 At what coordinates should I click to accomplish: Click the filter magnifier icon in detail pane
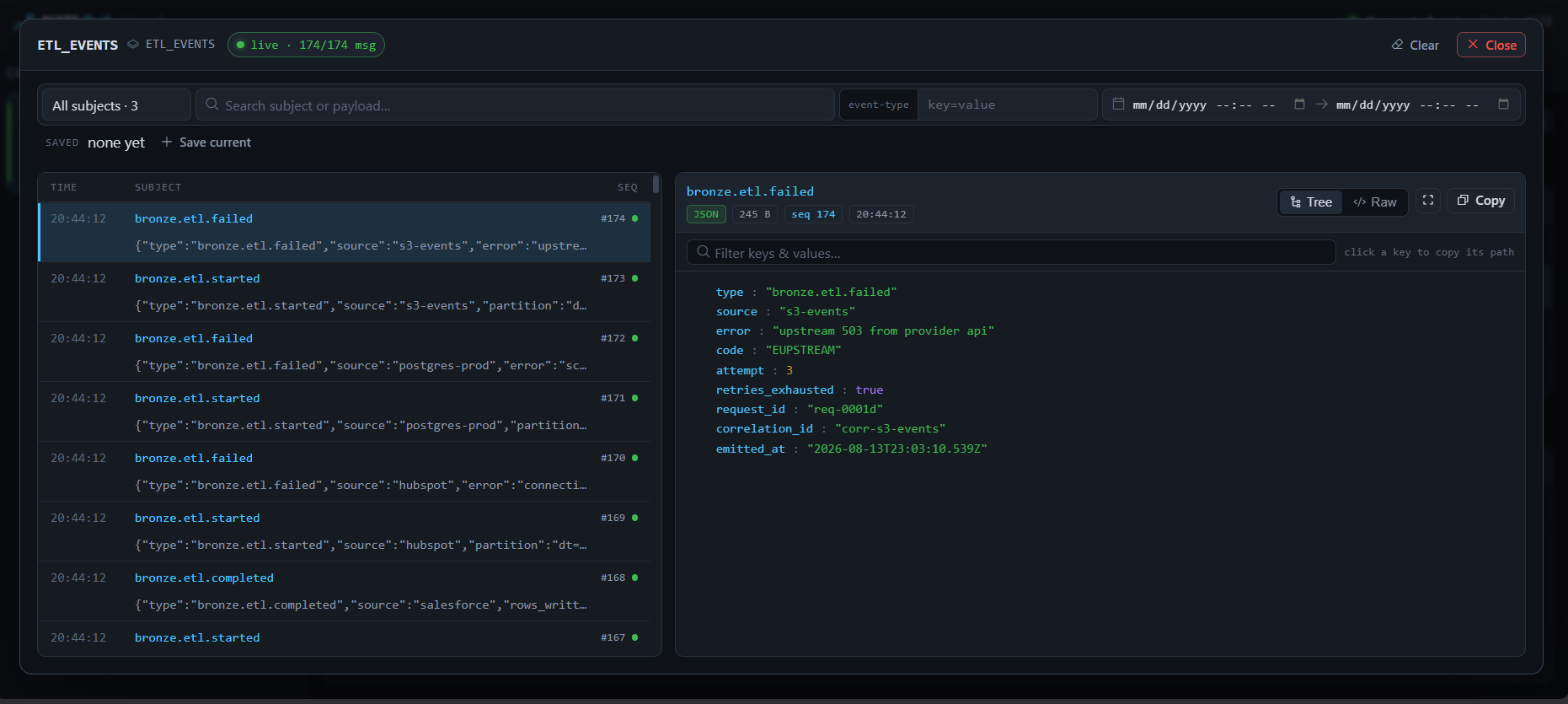[x=704, y=252]
